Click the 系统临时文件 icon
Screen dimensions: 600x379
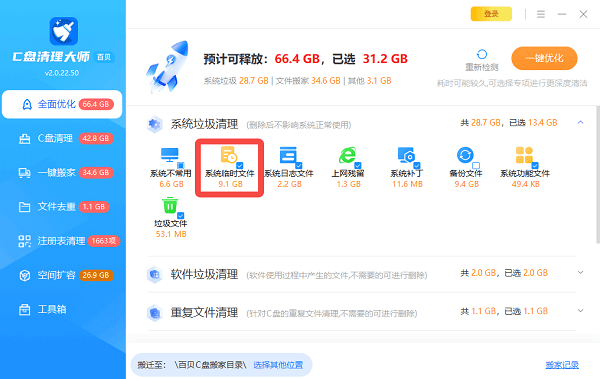[228, 155]
